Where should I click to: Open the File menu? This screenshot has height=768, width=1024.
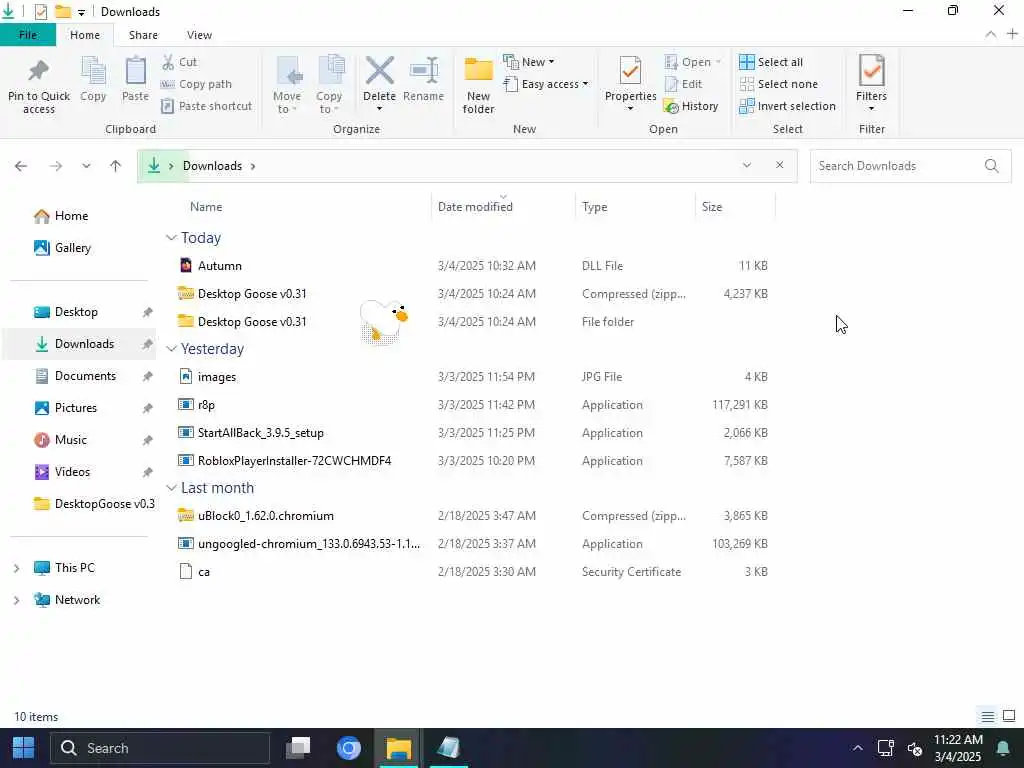(28, 35)
